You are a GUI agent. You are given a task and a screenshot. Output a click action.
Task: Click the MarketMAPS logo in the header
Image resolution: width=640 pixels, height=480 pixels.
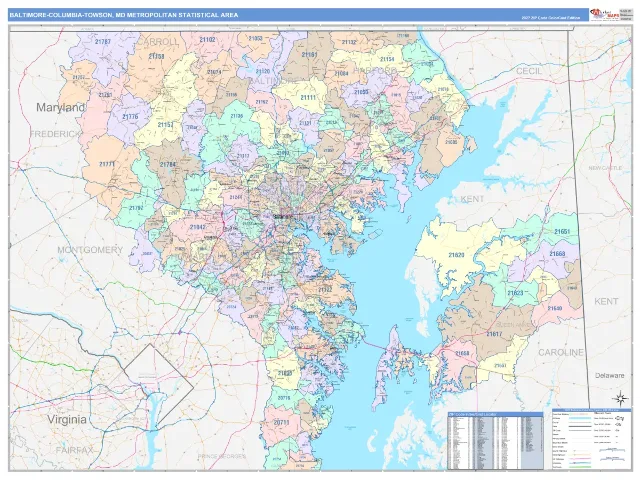coord(604,14)
